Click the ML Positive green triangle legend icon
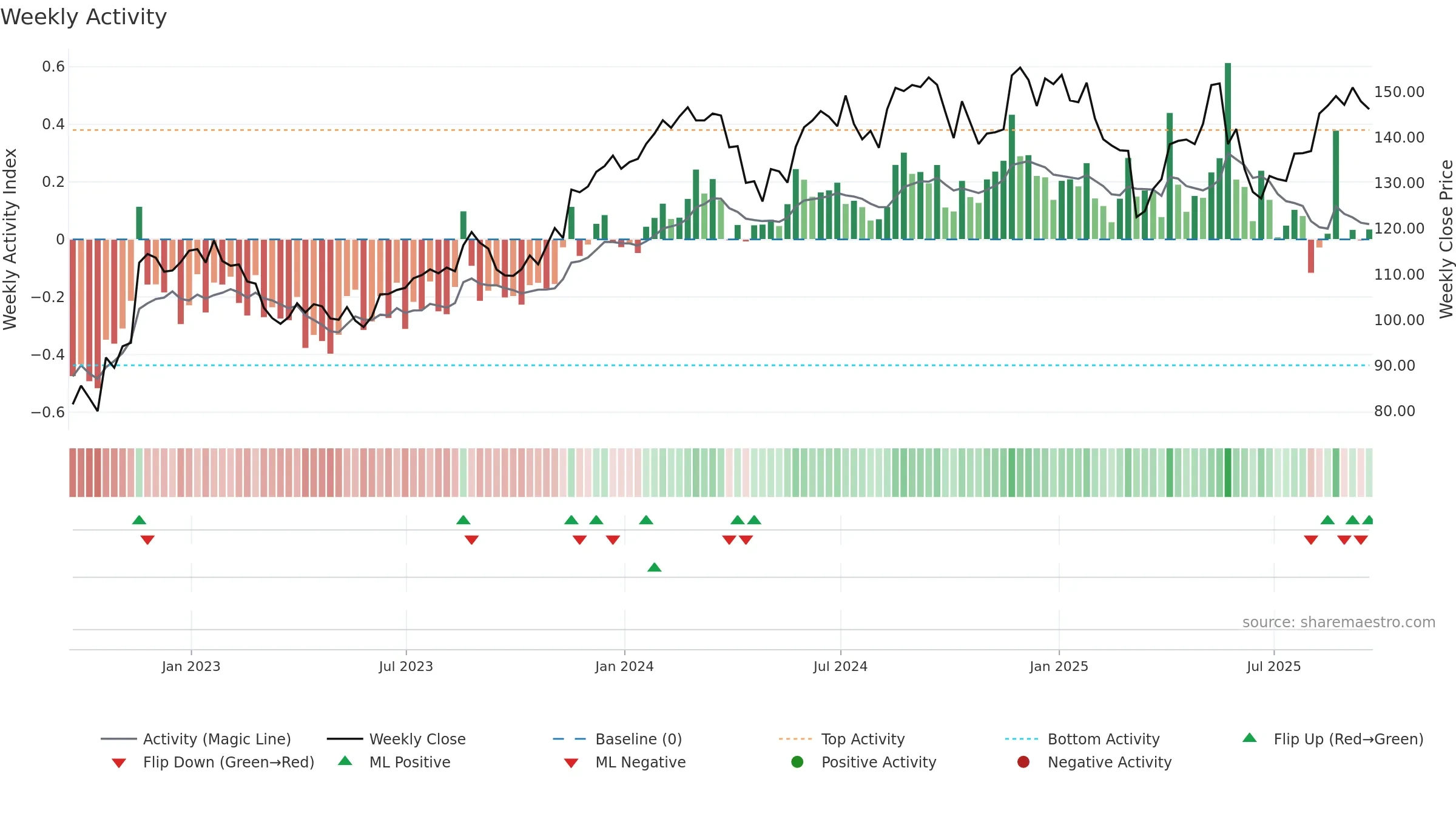 (345, 761)
